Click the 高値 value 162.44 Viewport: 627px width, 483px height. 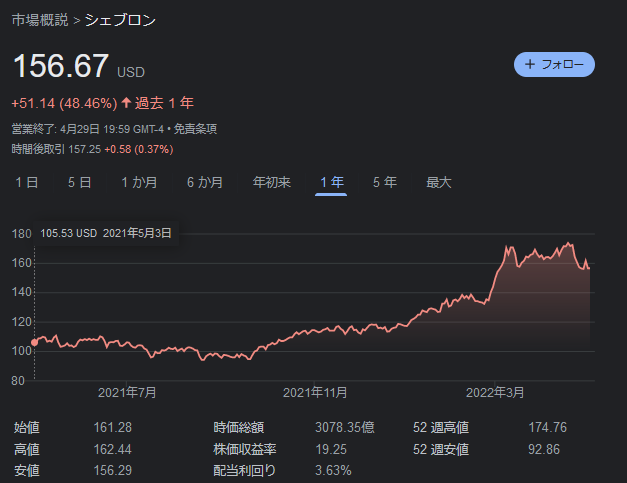(112, 449)
